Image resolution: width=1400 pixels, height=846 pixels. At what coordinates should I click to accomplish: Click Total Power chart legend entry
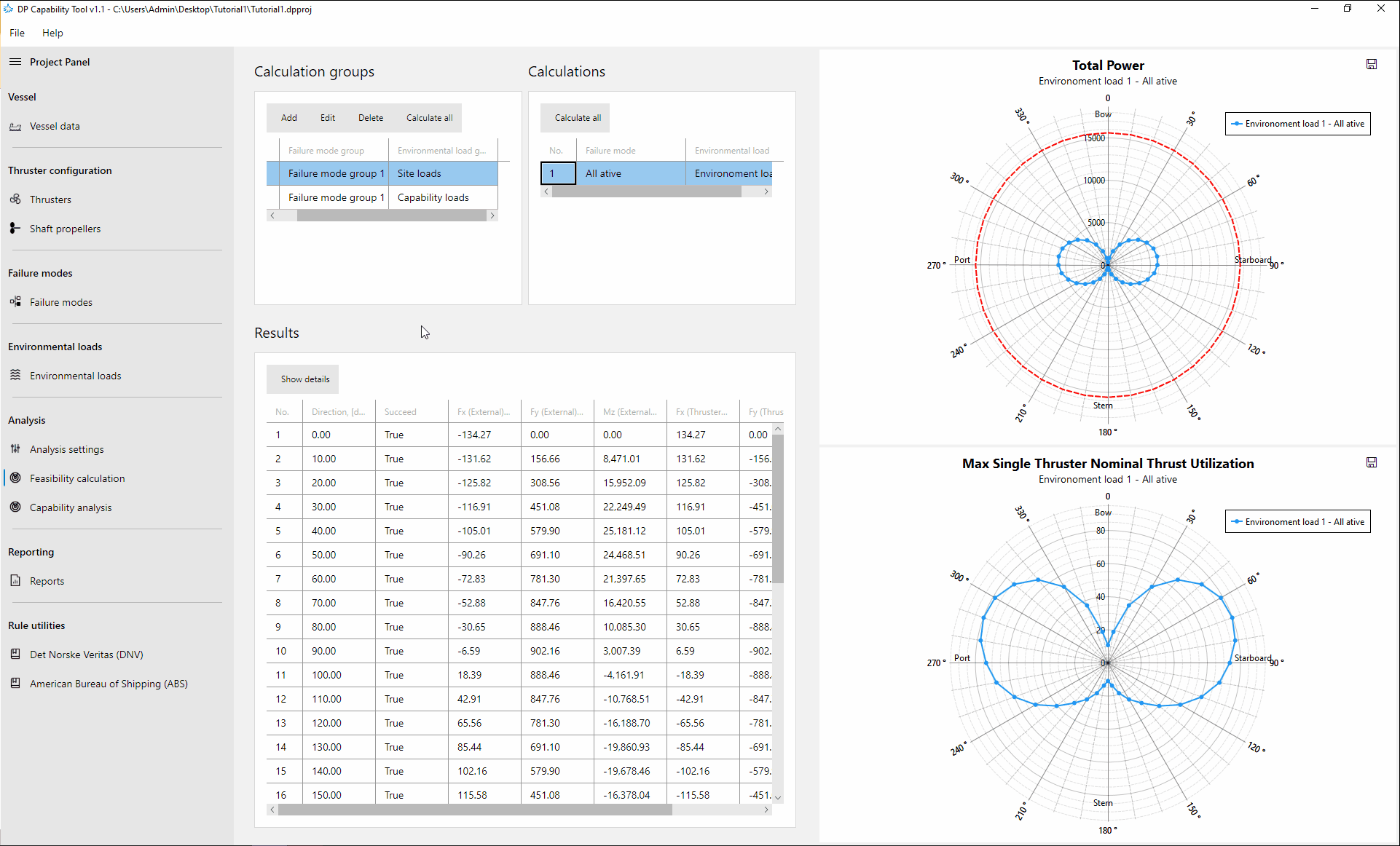1297,124
